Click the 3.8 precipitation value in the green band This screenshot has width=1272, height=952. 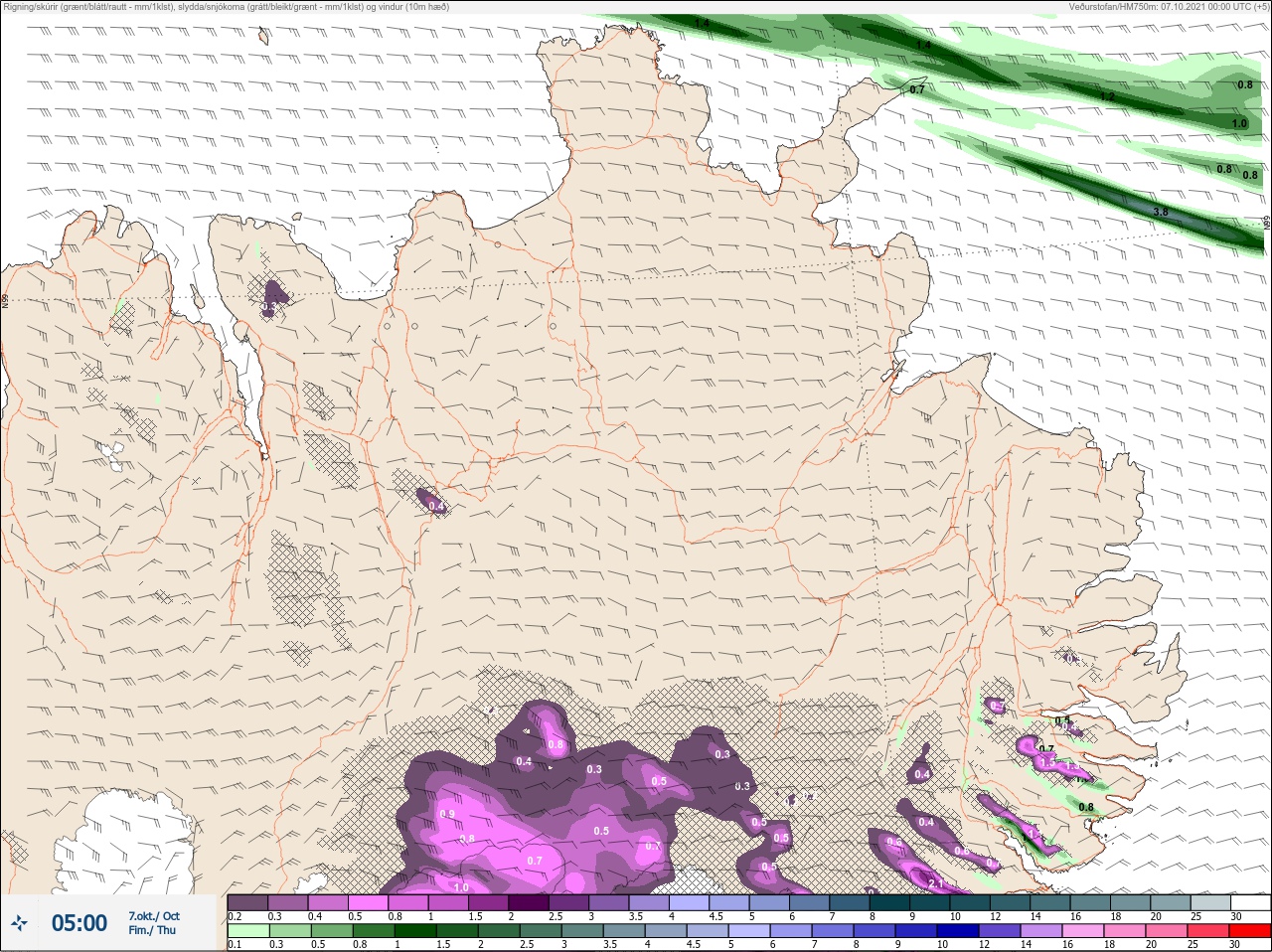pyautogui.click(x=1160, y=213)
